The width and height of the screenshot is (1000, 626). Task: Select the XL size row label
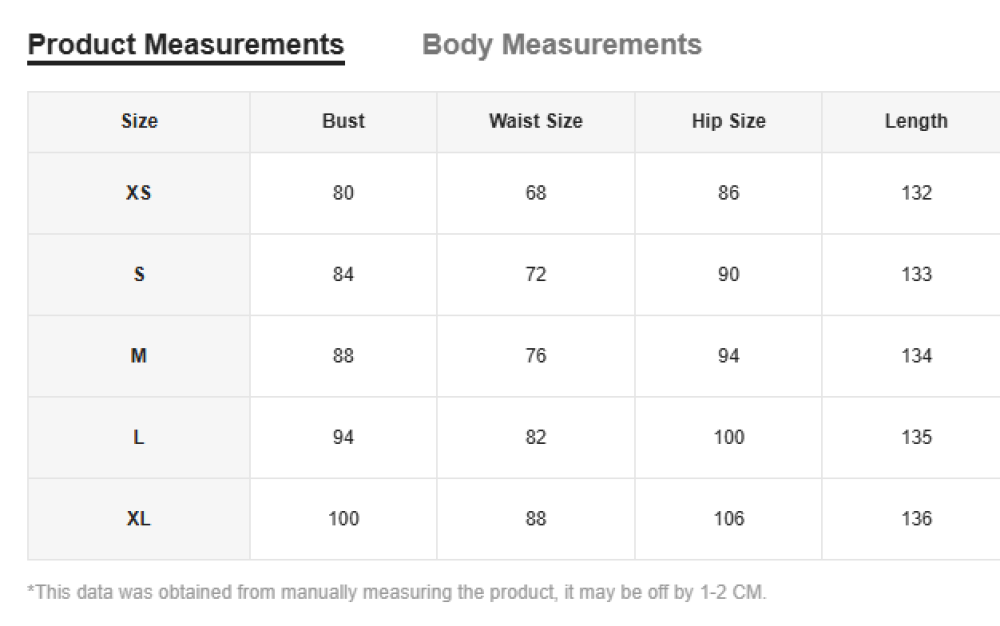tap(139, 519)
